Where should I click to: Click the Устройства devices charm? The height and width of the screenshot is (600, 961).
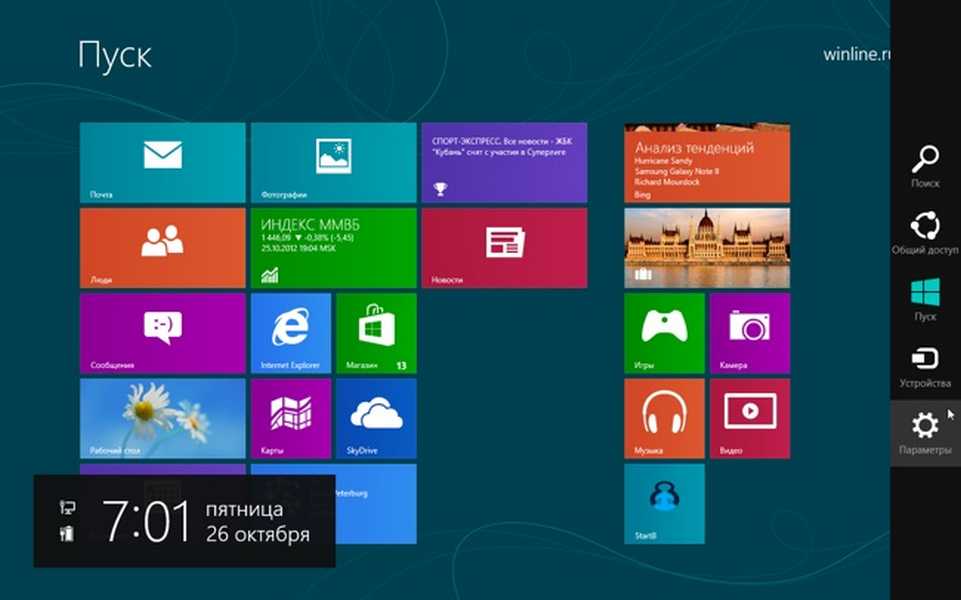click(925, 366)
